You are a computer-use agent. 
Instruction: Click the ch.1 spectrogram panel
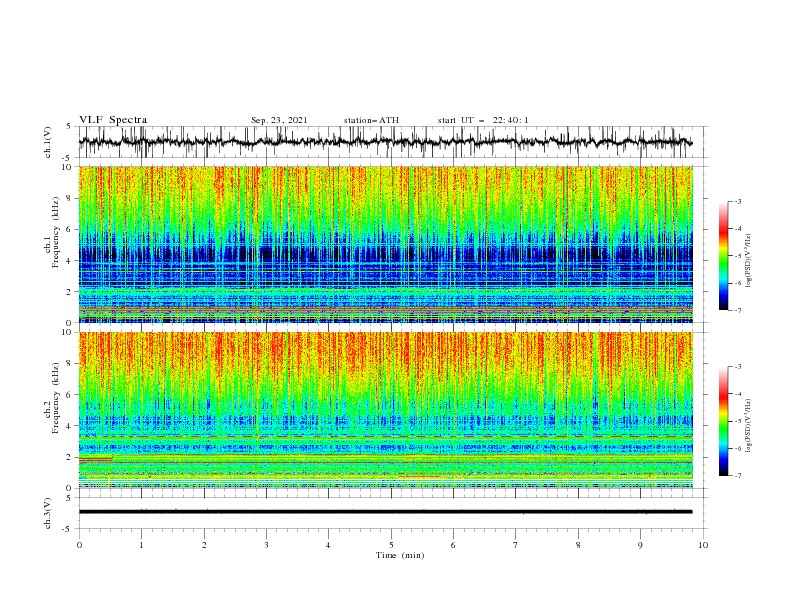pos(385,244)
